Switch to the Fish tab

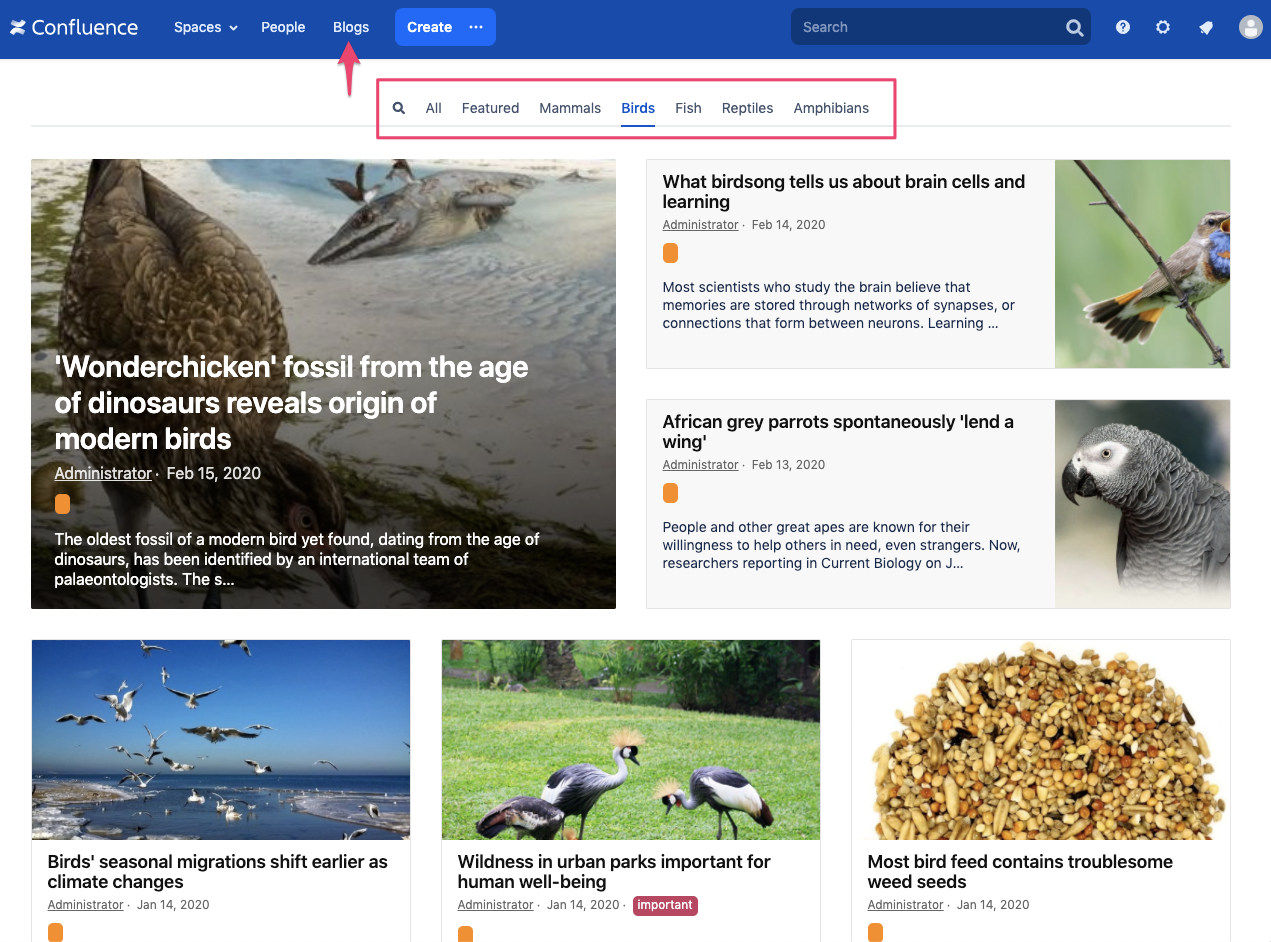688,108
